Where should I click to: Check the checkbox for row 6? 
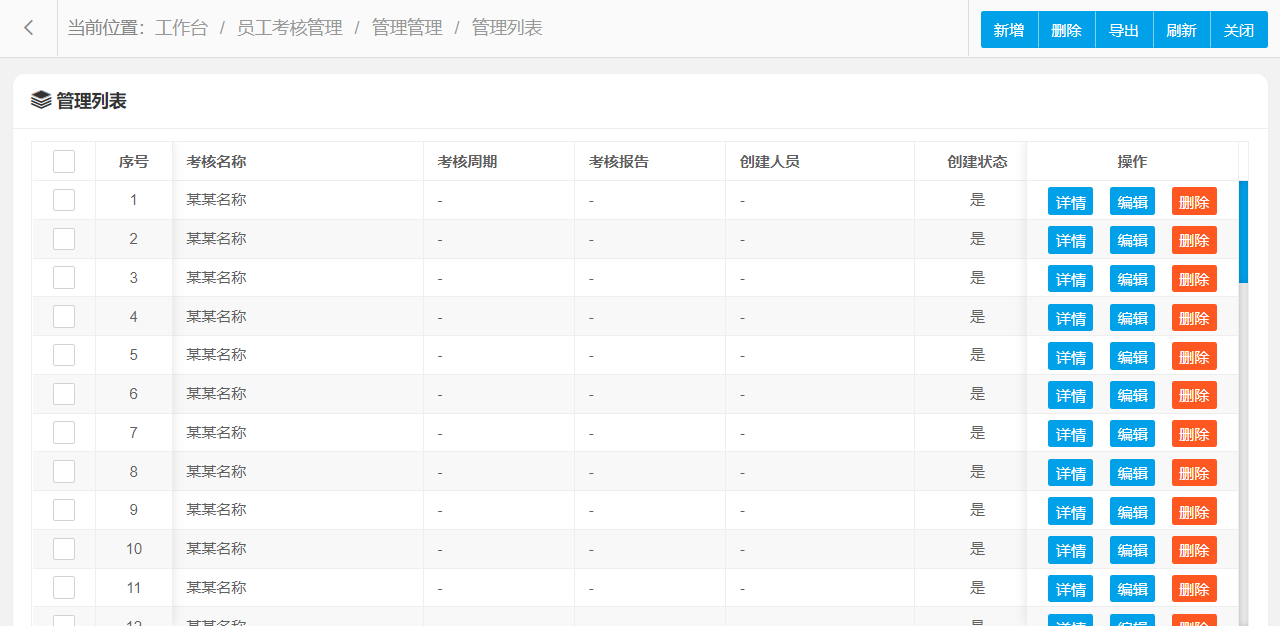pyautogui.click(x=64, y=394)
